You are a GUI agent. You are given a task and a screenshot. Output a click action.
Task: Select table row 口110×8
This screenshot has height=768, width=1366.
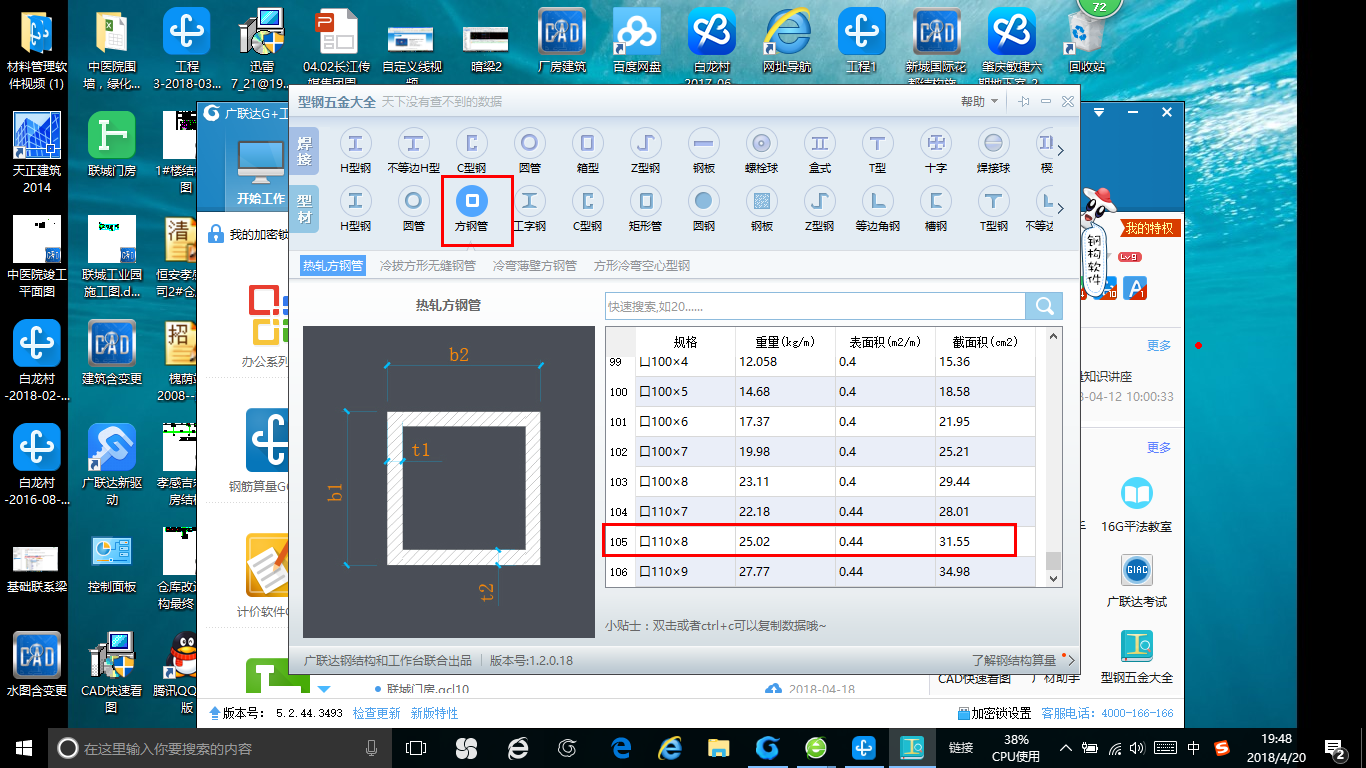tap(820, 542)
